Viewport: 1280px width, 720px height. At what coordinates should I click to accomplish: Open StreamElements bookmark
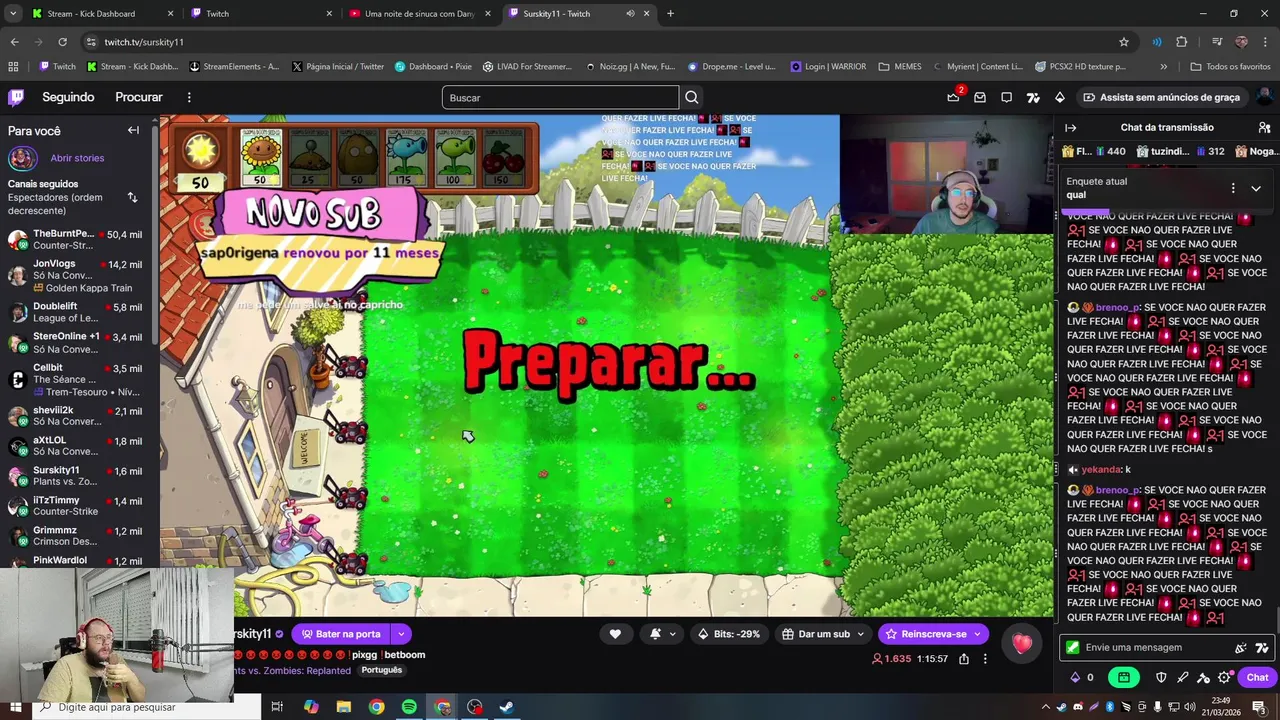point(233,67)
